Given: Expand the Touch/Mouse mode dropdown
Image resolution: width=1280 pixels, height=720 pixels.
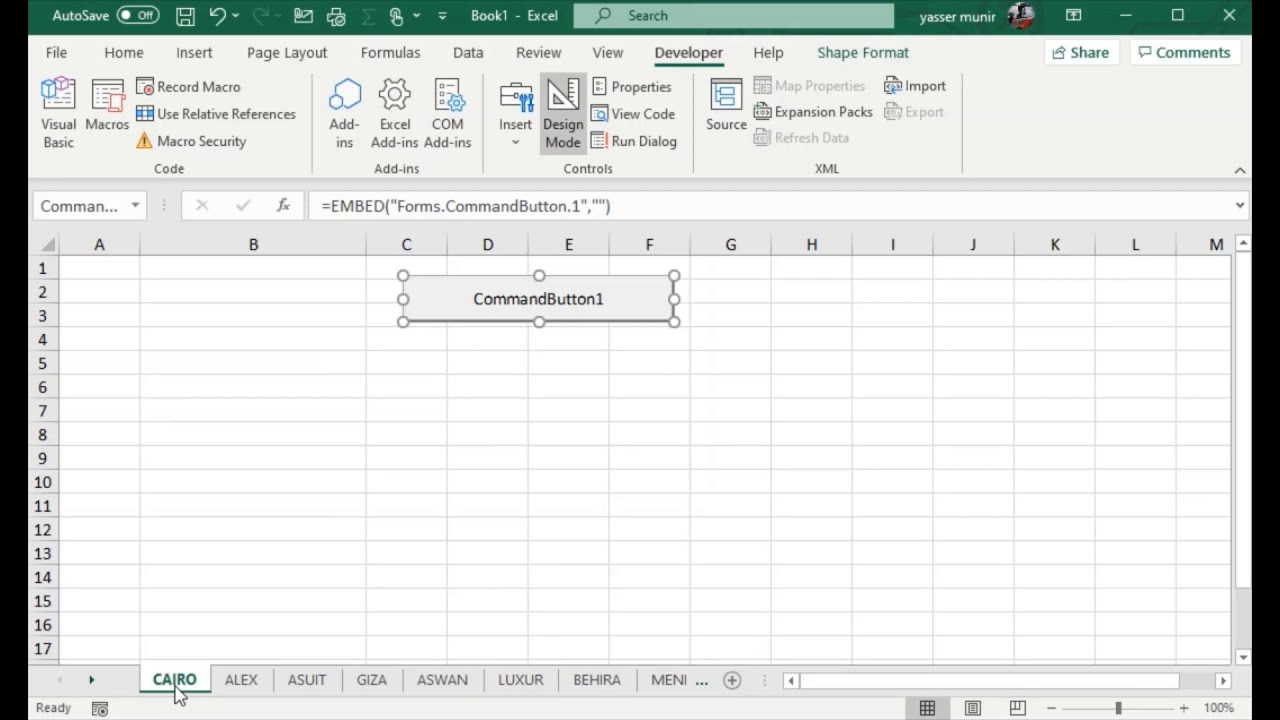Looking at the screenshot, I should [416, 16].
